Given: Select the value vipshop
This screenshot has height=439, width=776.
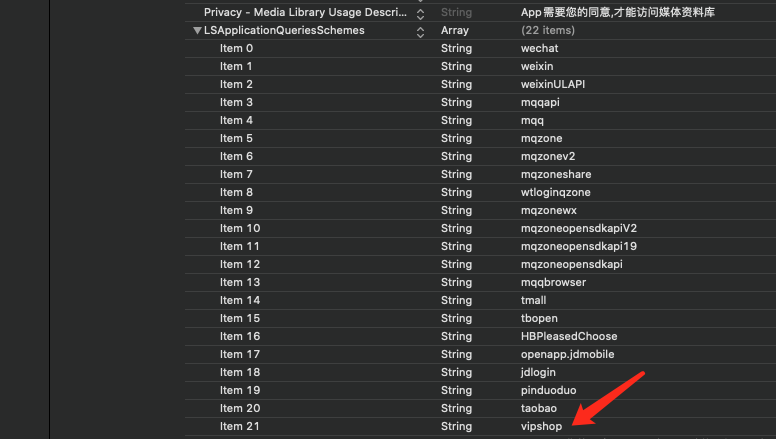Looking at the screenshot, I should (x=541, y=427).
